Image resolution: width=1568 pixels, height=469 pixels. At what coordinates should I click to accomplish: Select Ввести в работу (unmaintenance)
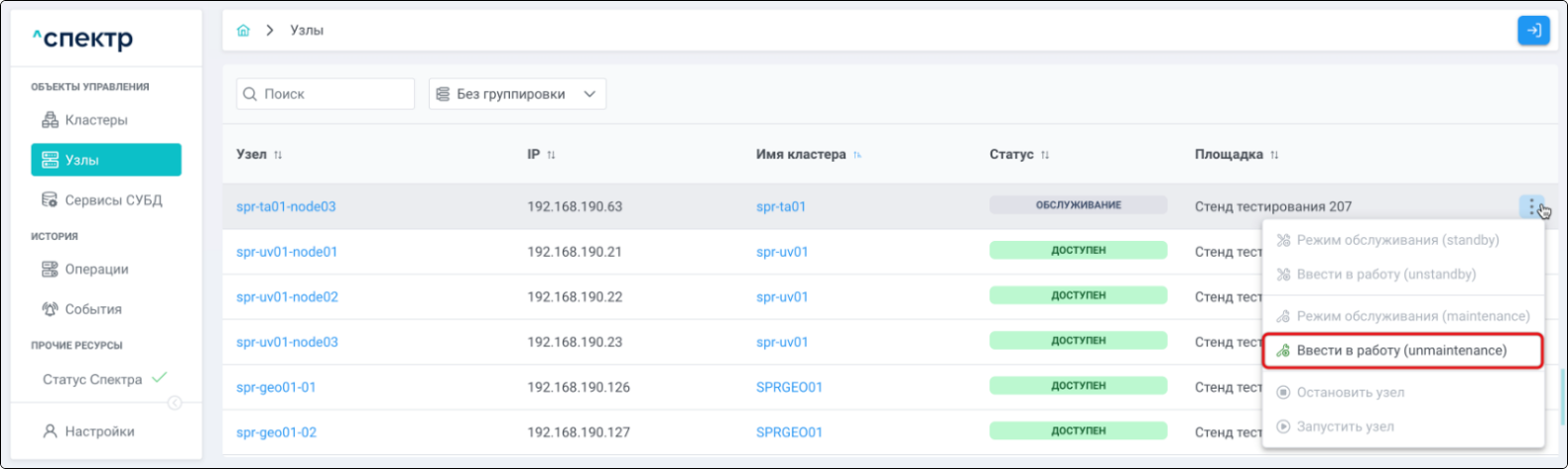[1401, 351]
